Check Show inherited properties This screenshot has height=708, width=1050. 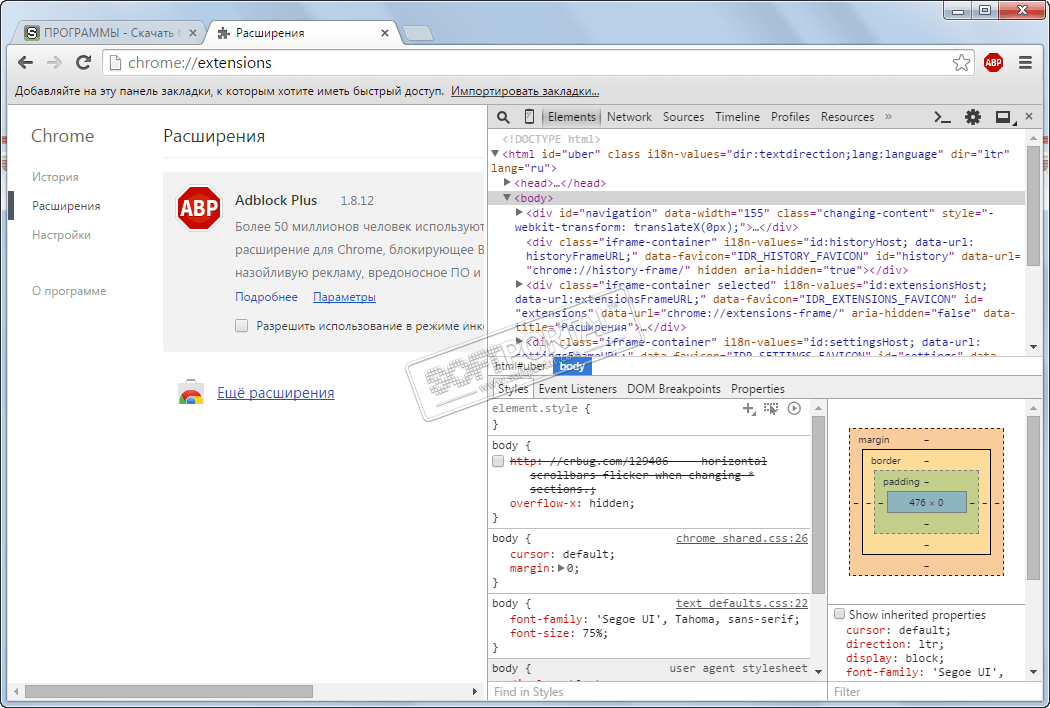click(x=840, y=614)
